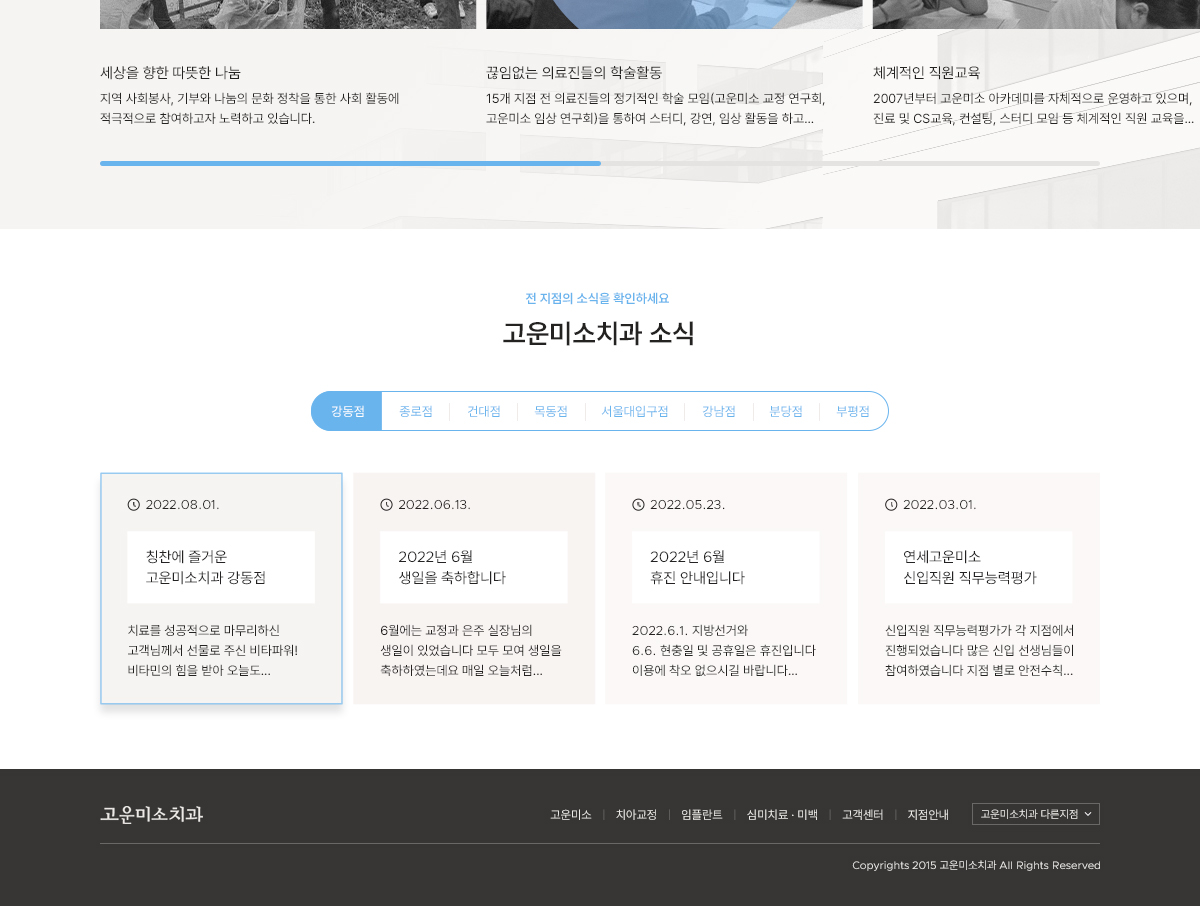Click clock icon beside 2022.06.13. date

386,504
